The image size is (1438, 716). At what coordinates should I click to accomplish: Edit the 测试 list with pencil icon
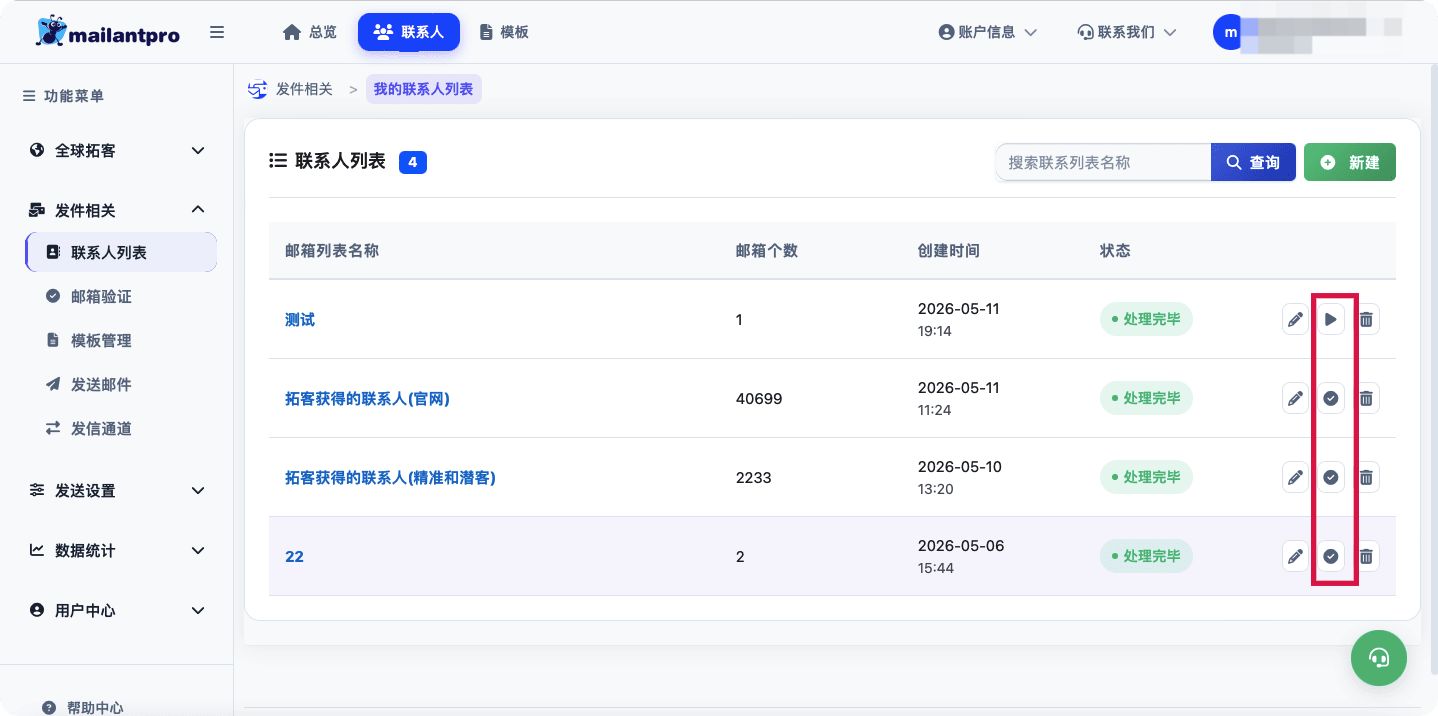[x=1295, y=320]
